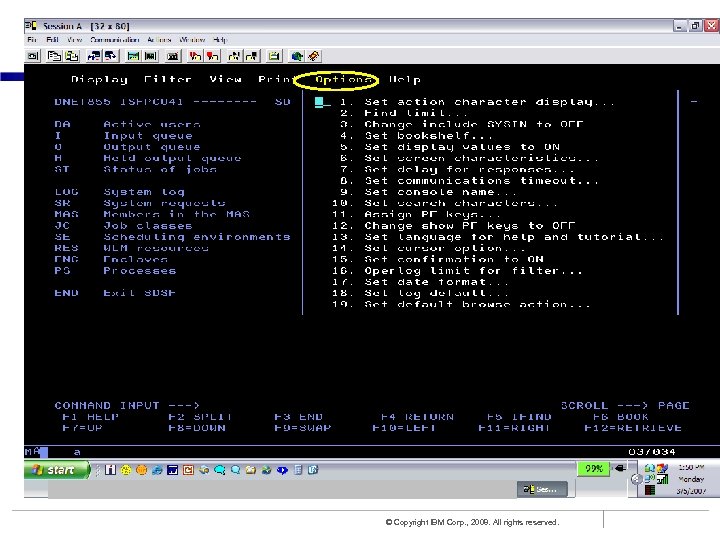Viewport: 720px width, 540px height.
Task: Click the Copy toolbar icon
Action: click(54, 56)
